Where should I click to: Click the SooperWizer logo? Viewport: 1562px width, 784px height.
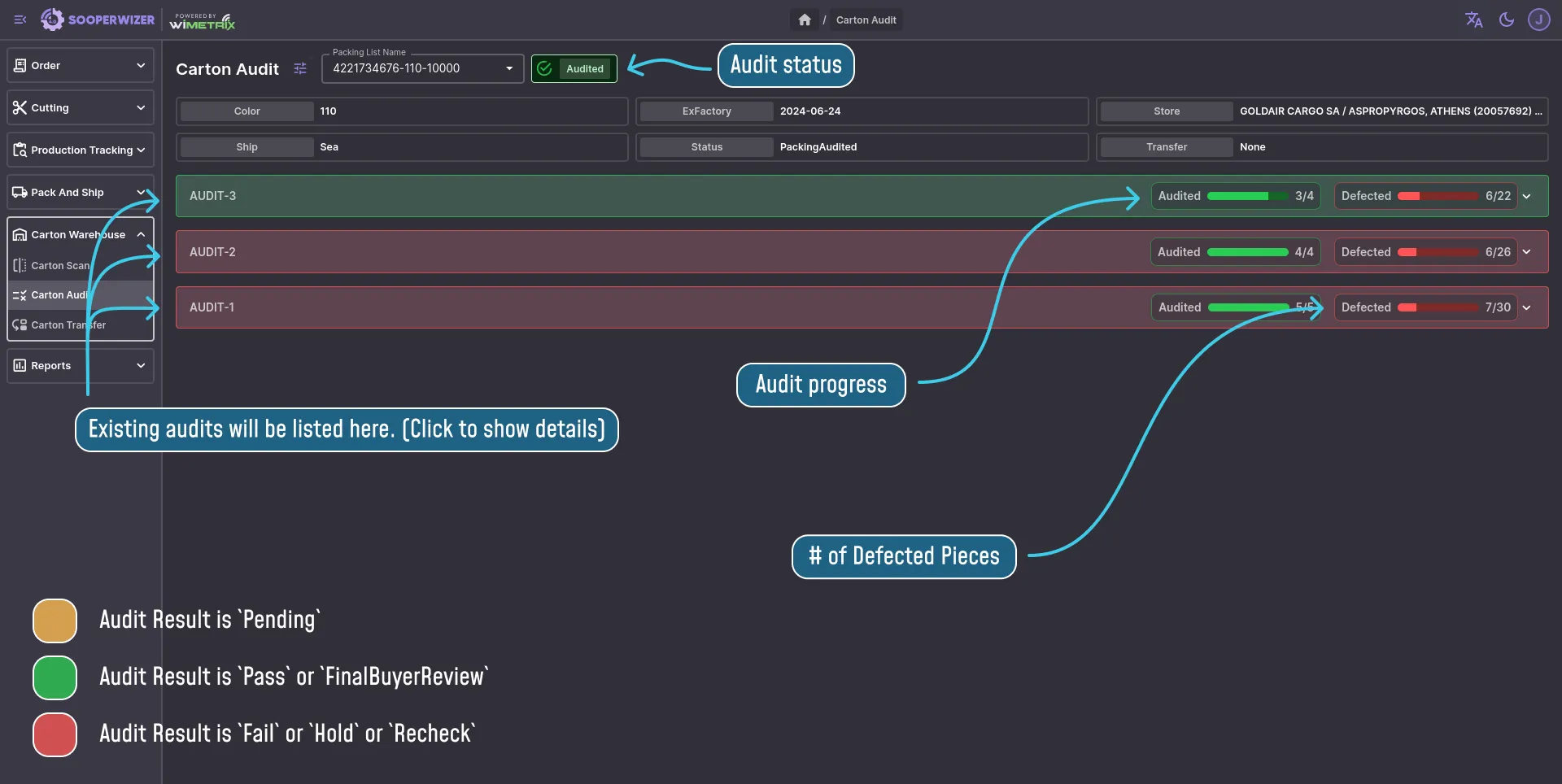98,20
